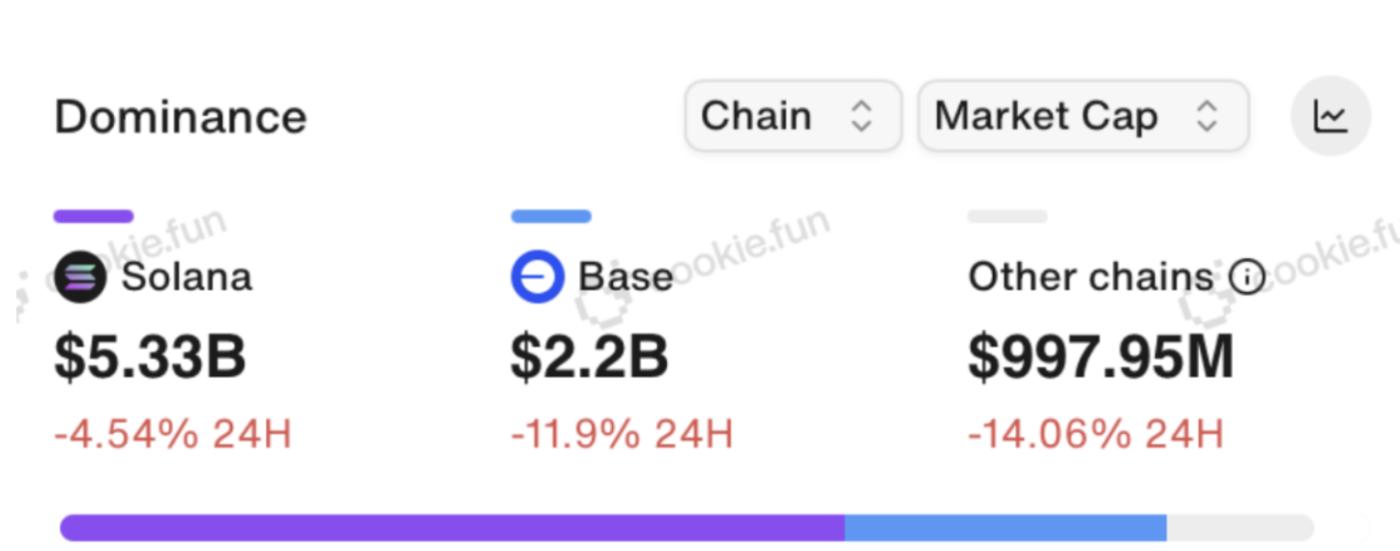
Task: Click Solana's $5.33B market cap value
Action: point(150,357)
